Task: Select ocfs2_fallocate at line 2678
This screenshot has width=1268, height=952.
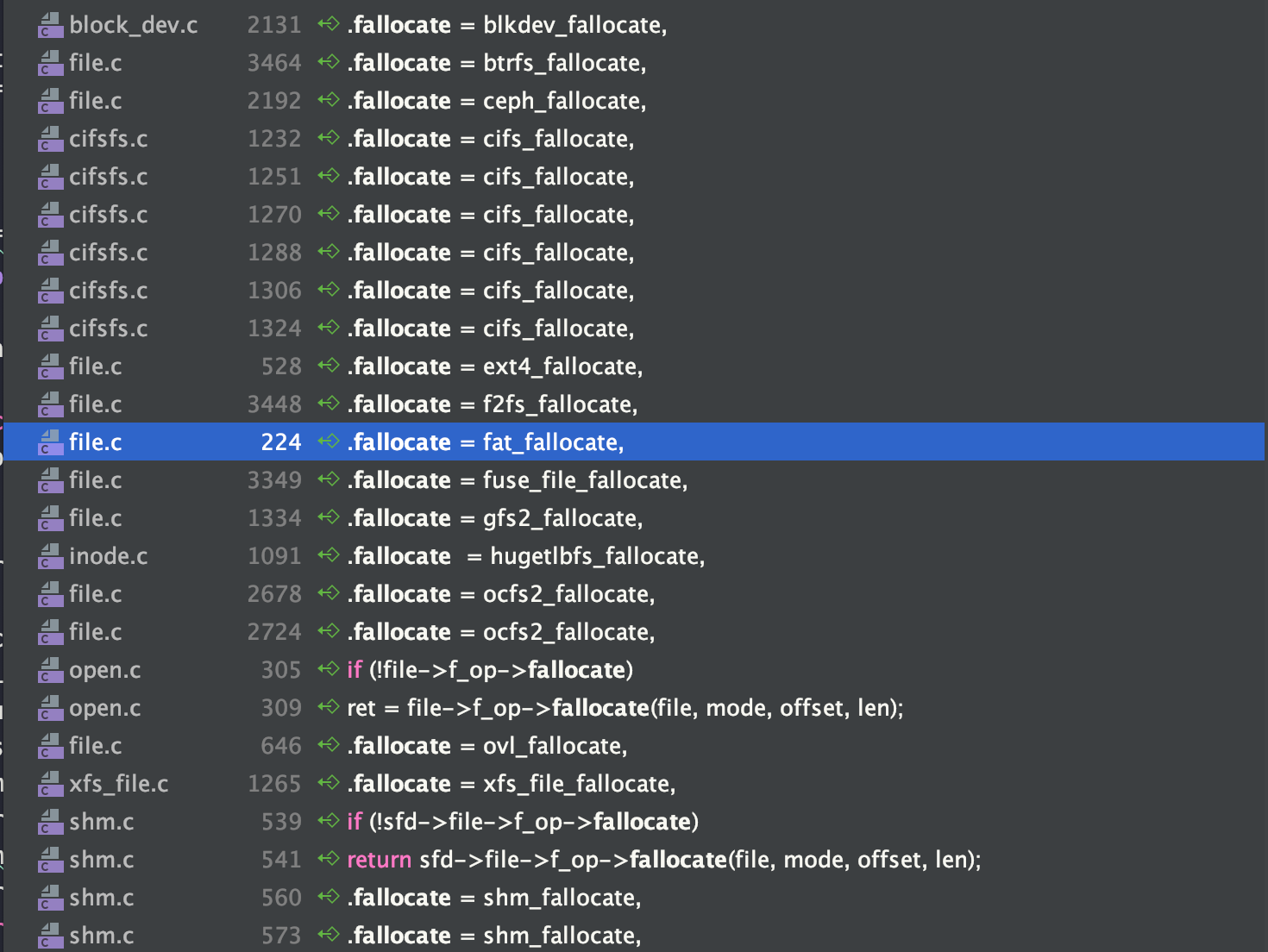Action: pos(635,594)
